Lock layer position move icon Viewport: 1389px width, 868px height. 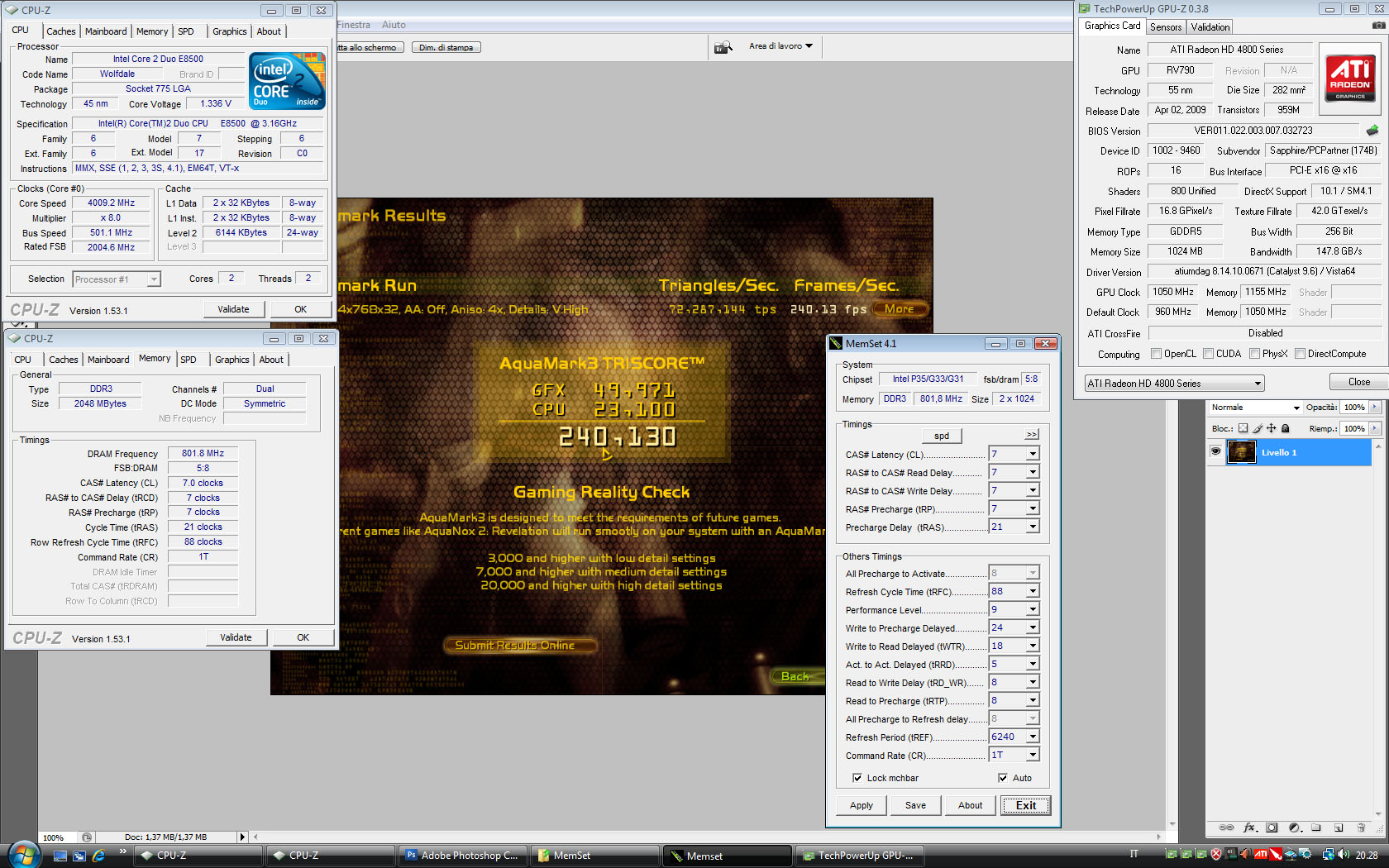1272,428
